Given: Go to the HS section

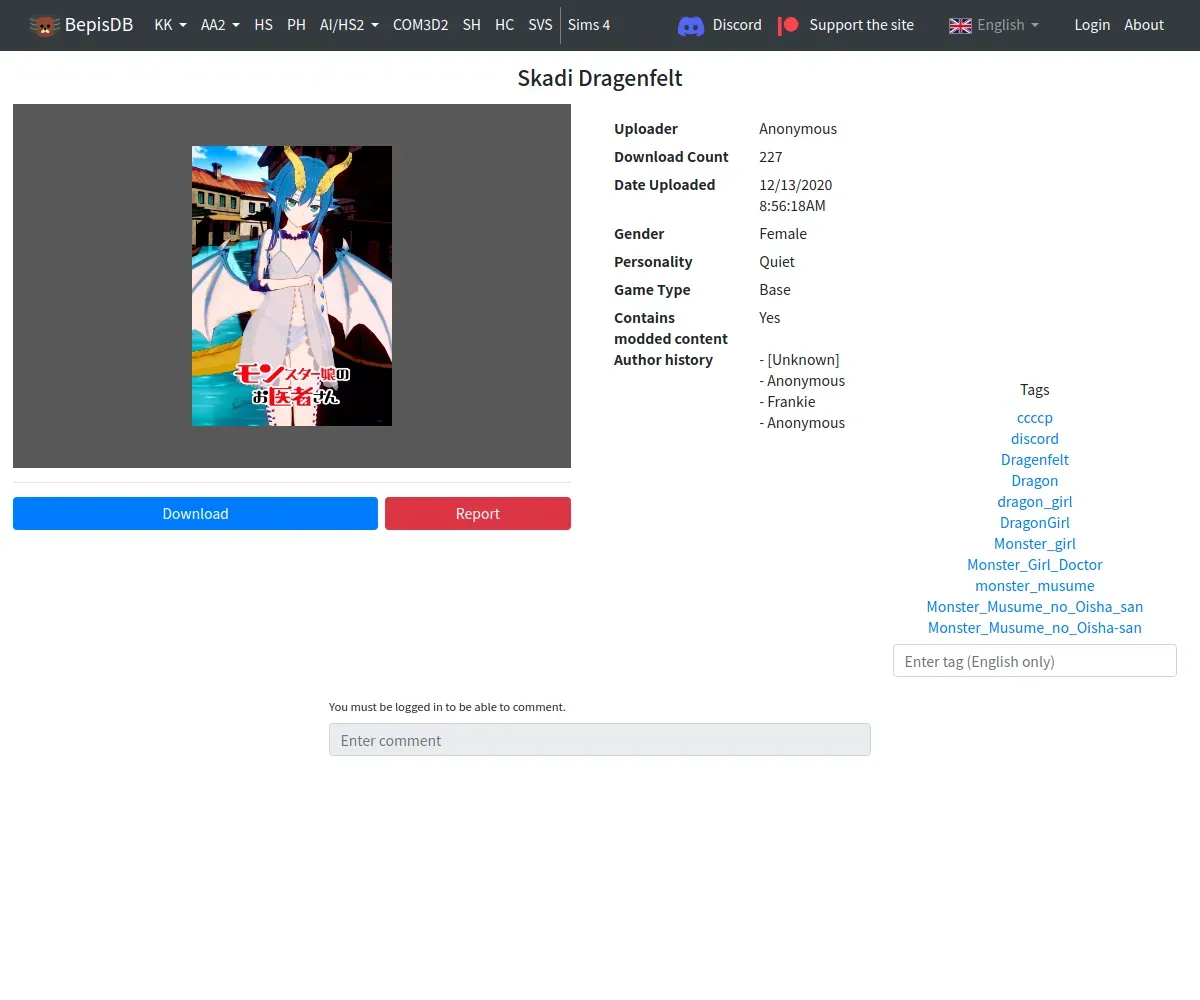Looking at the screenshot, I should (x=263, y=25).
